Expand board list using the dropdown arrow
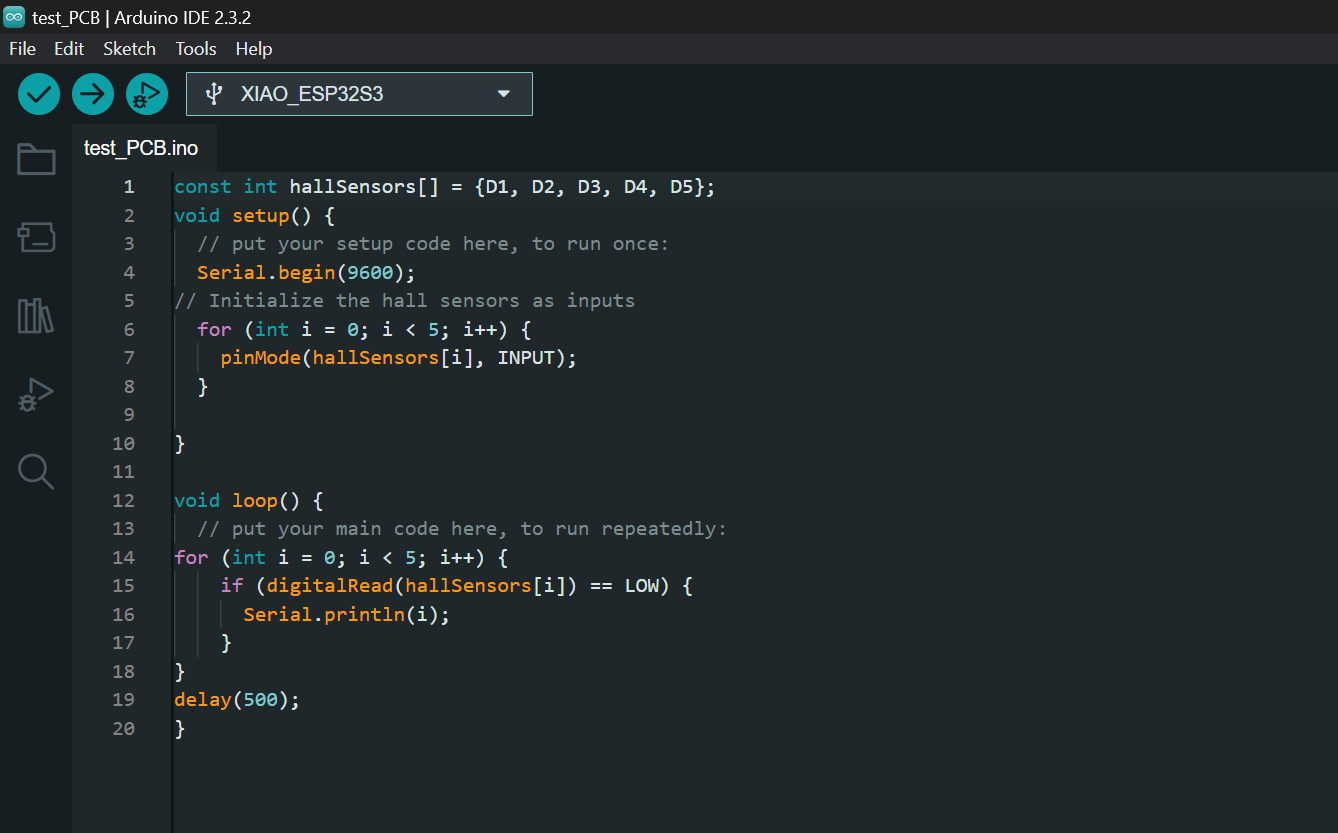The image size is (1338, 833). [x=504, y=94]
